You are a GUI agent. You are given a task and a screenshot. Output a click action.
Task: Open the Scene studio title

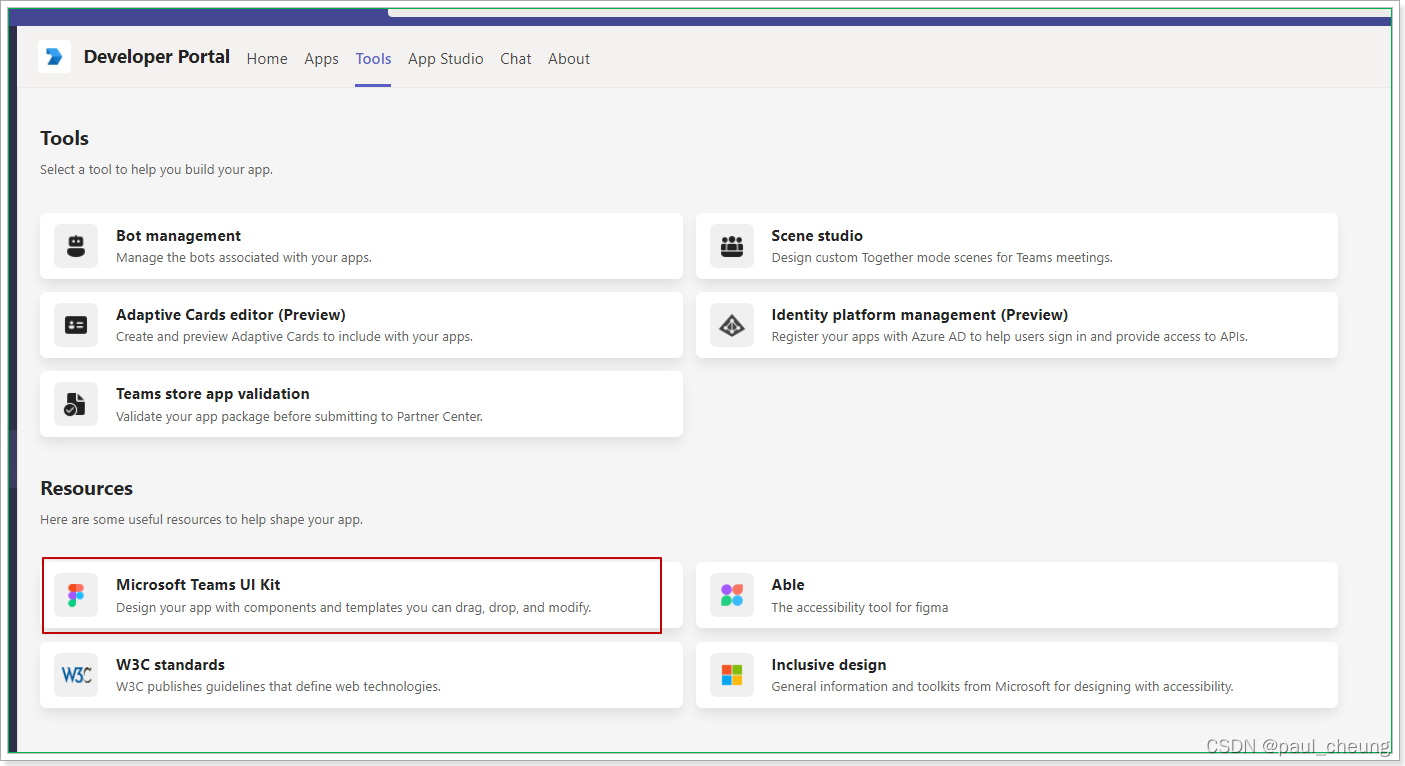point(817,236)
